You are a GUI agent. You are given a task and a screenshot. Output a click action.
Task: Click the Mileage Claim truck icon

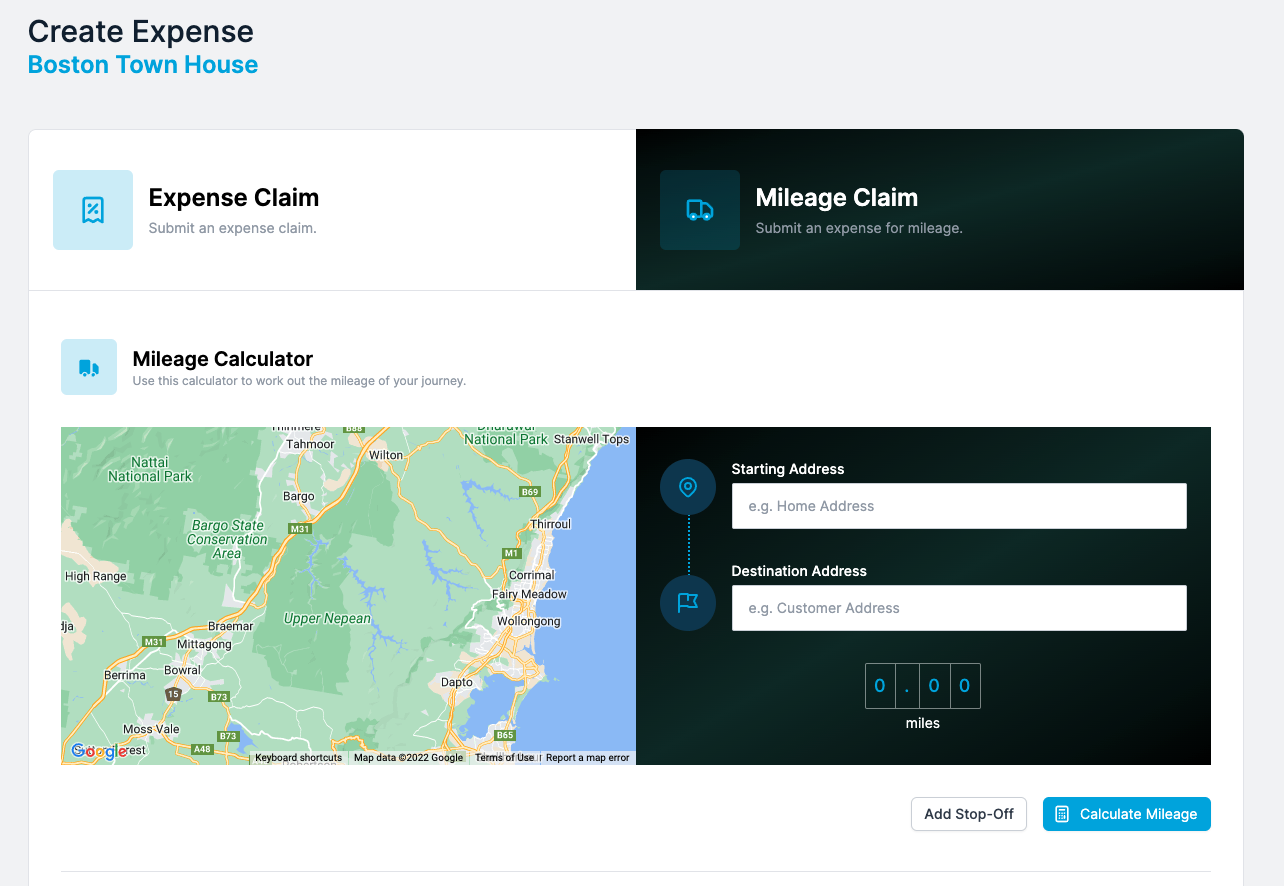point(700,210)
